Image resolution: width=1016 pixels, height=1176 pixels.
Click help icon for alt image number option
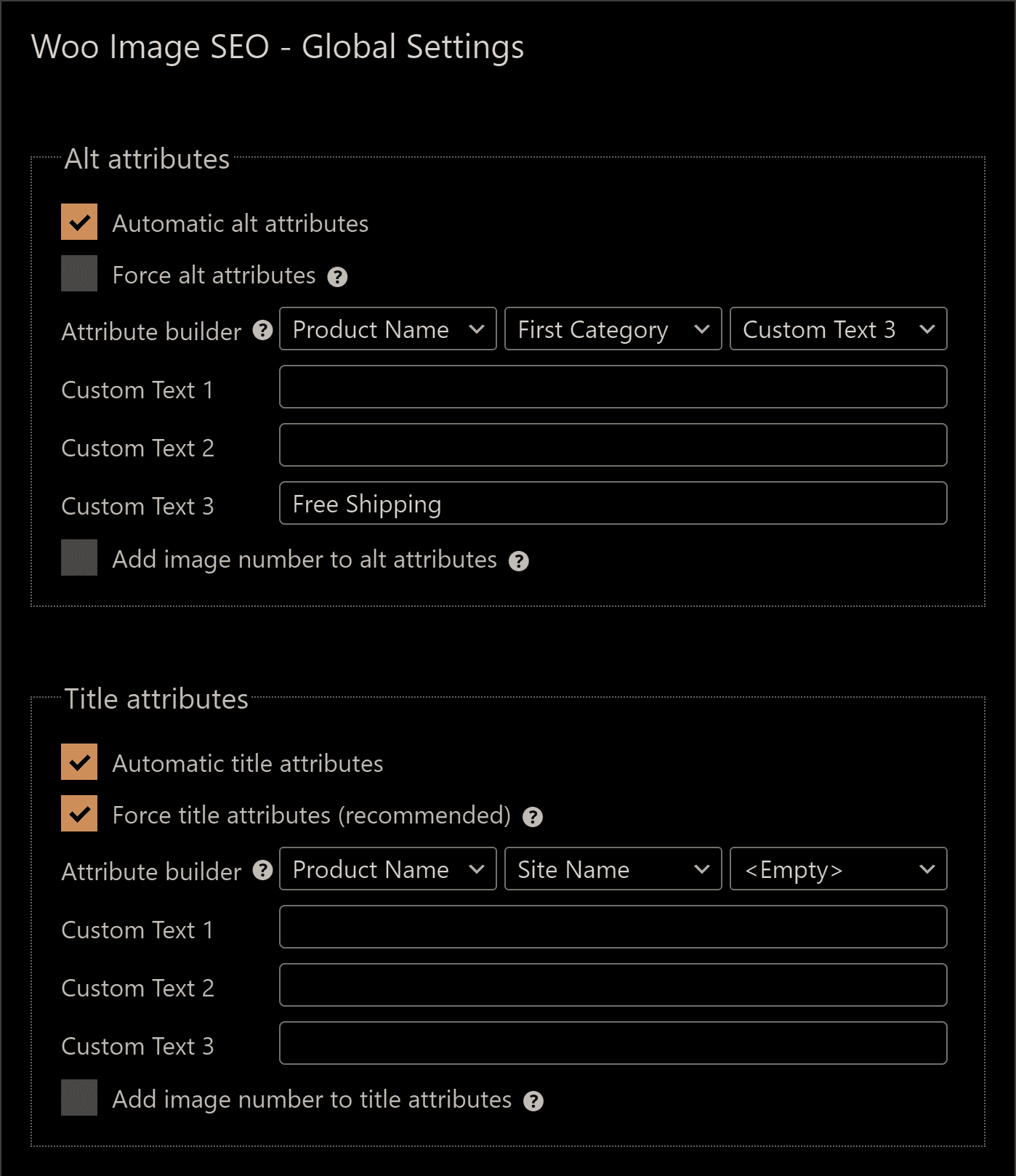518,561
